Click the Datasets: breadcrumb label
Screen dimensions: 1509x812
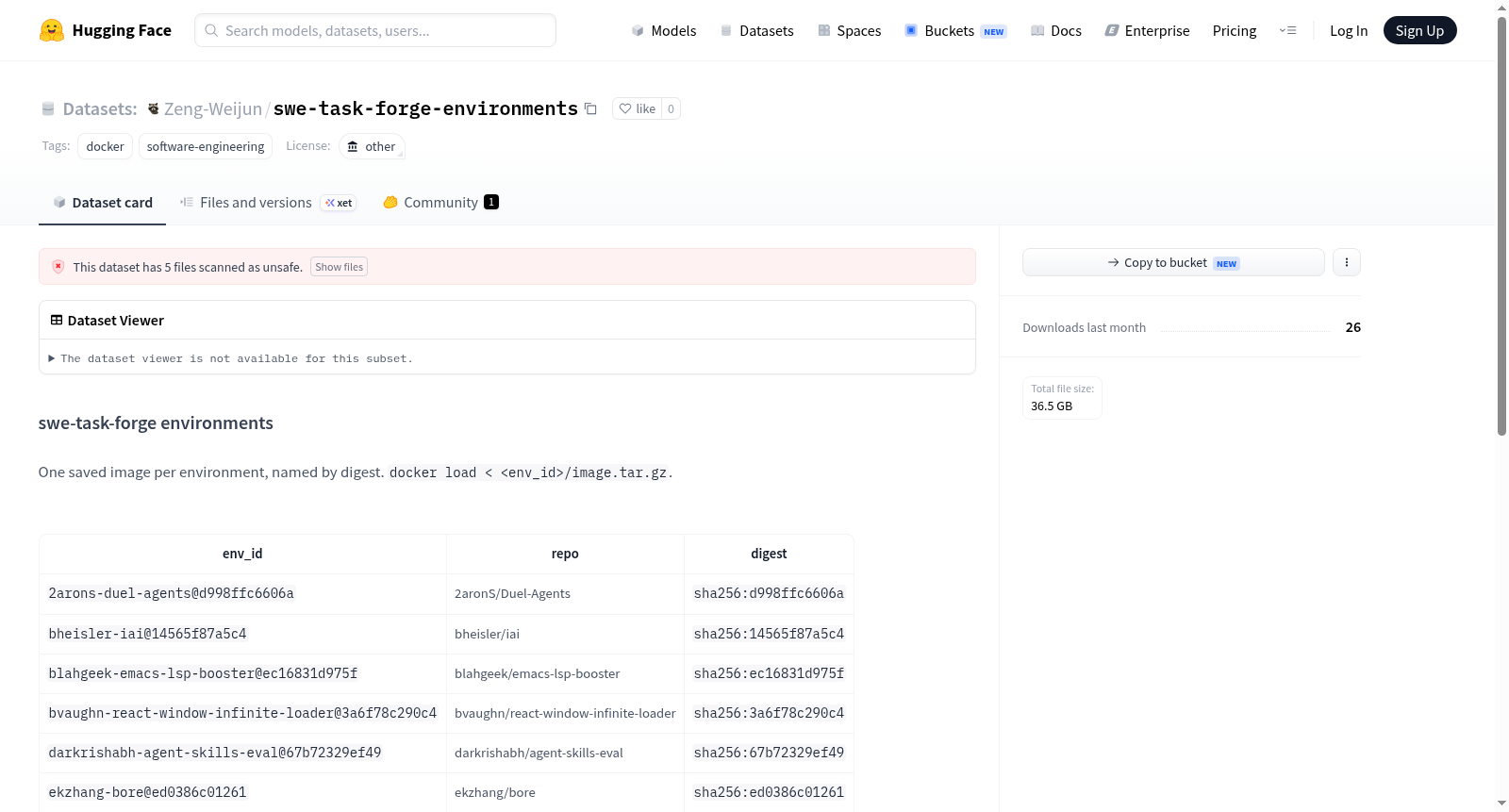[100, 108]
